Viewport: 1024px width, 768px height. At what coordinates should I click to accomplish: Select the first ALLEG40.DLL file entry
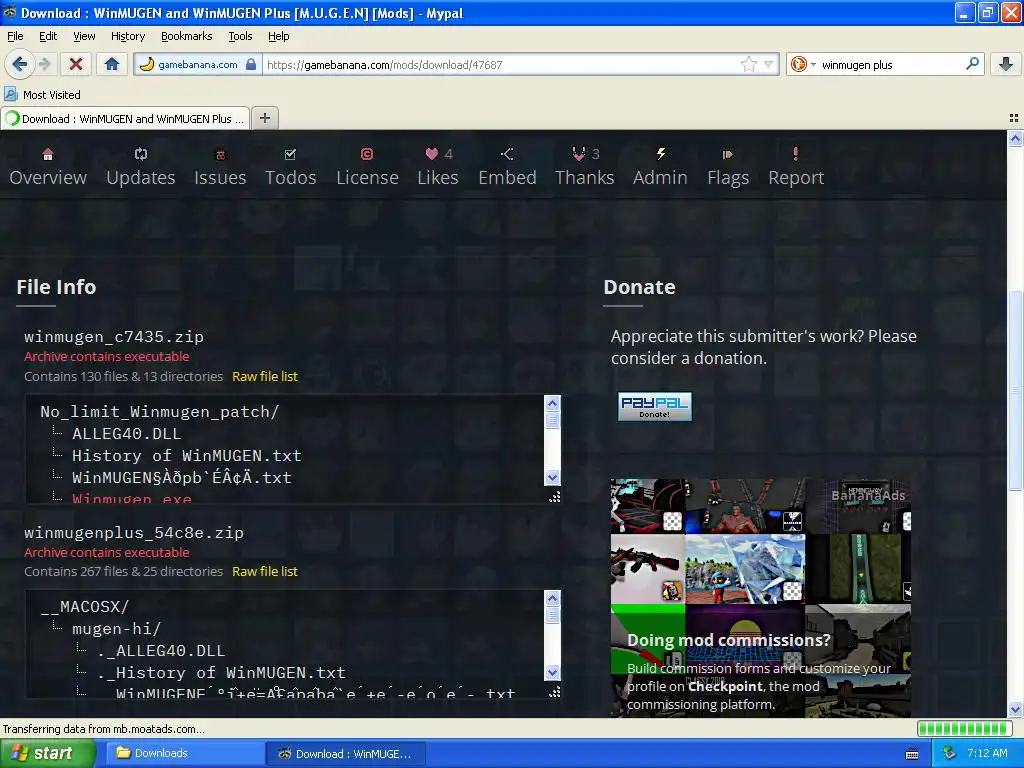127,434
